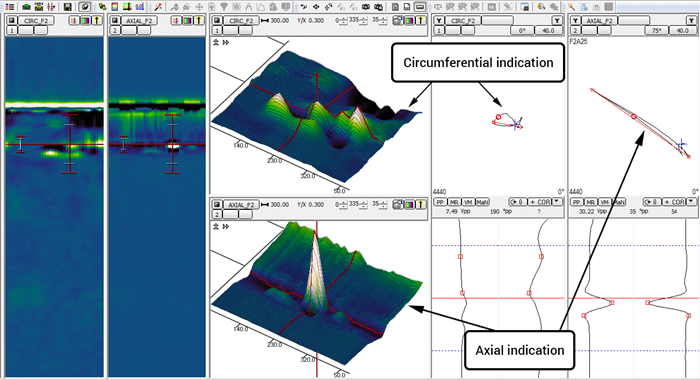Open the list icon at toolbar start
700x380 pixels.
[9, 7]
